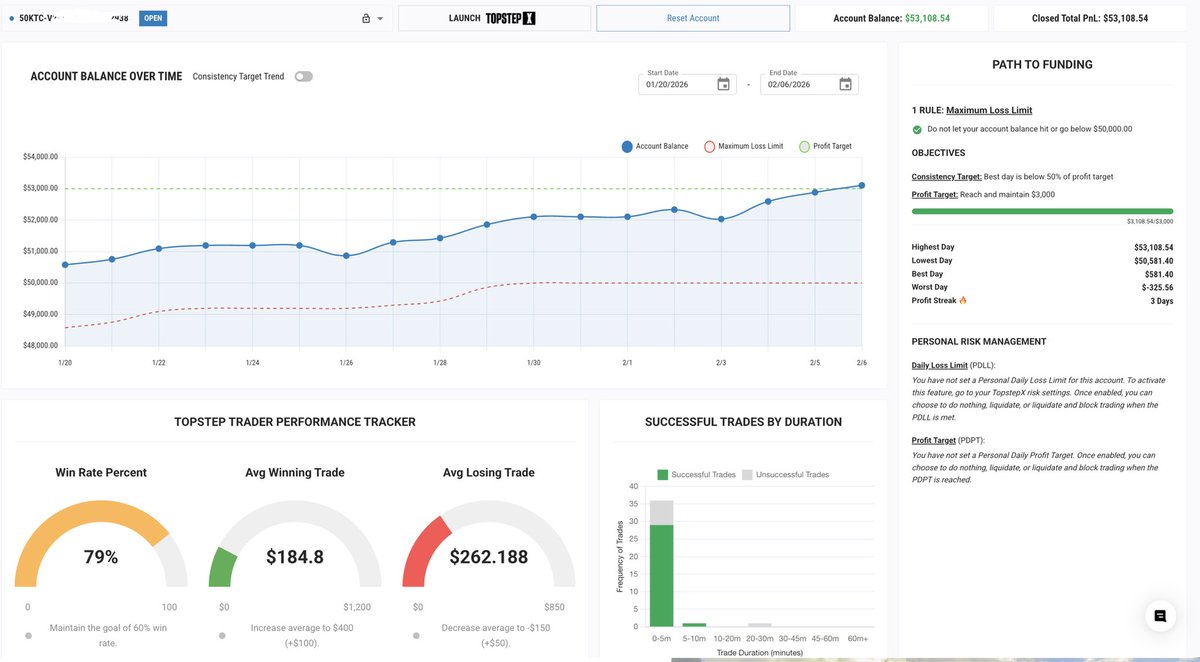This screenshot has height=662, width=1200.
Task: Click the 1/30 x-axis date label
Action: (534, 362)
